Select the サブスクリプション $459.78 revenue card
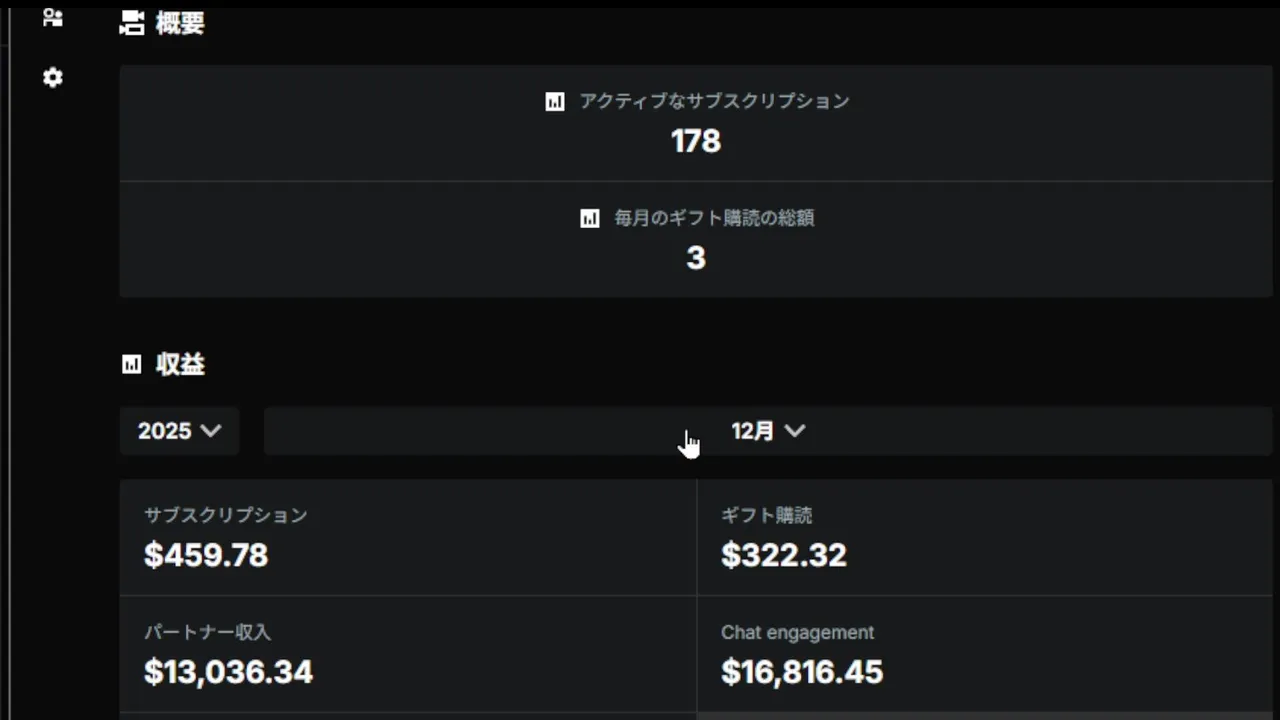The width and height of the screenshot is (1280, 720). [x=408, y=537]
